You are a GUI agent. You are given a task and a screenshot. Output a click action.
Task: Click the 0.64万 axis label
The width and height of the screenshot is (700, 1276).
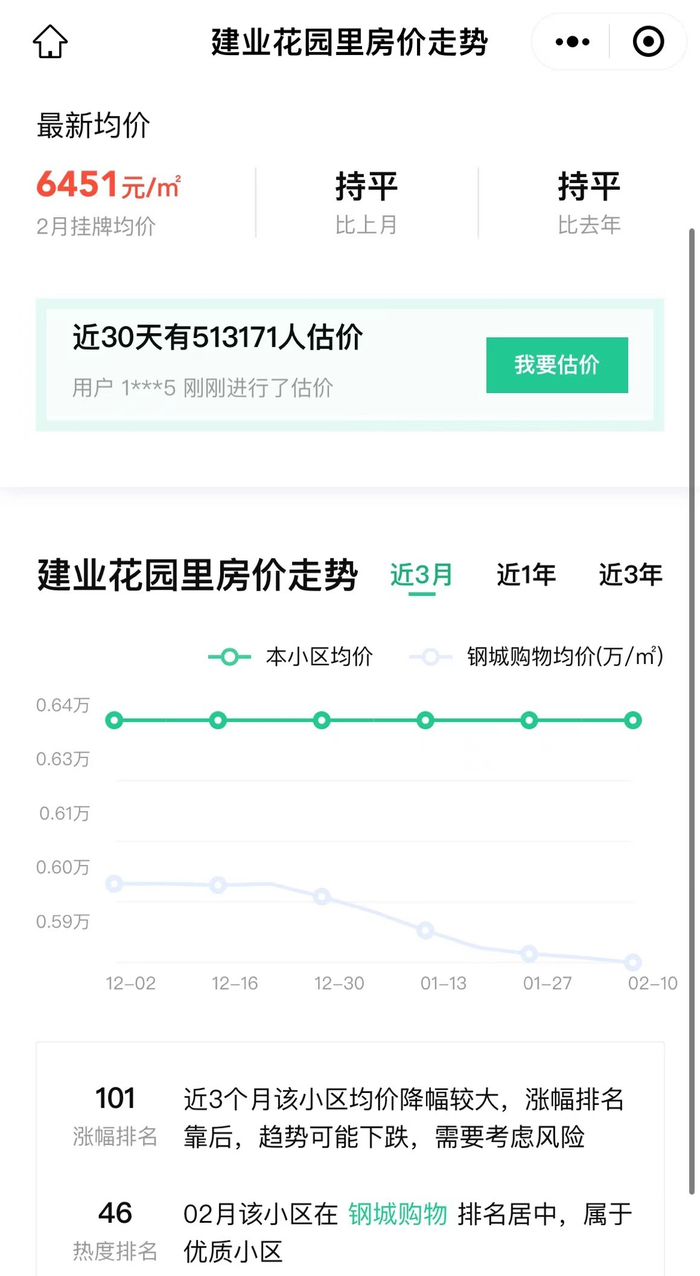(63, 705)
